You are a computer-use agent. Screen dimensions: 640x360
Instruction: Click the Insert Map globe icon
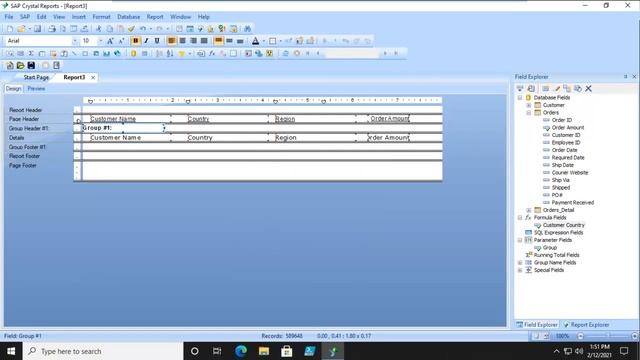117,53
